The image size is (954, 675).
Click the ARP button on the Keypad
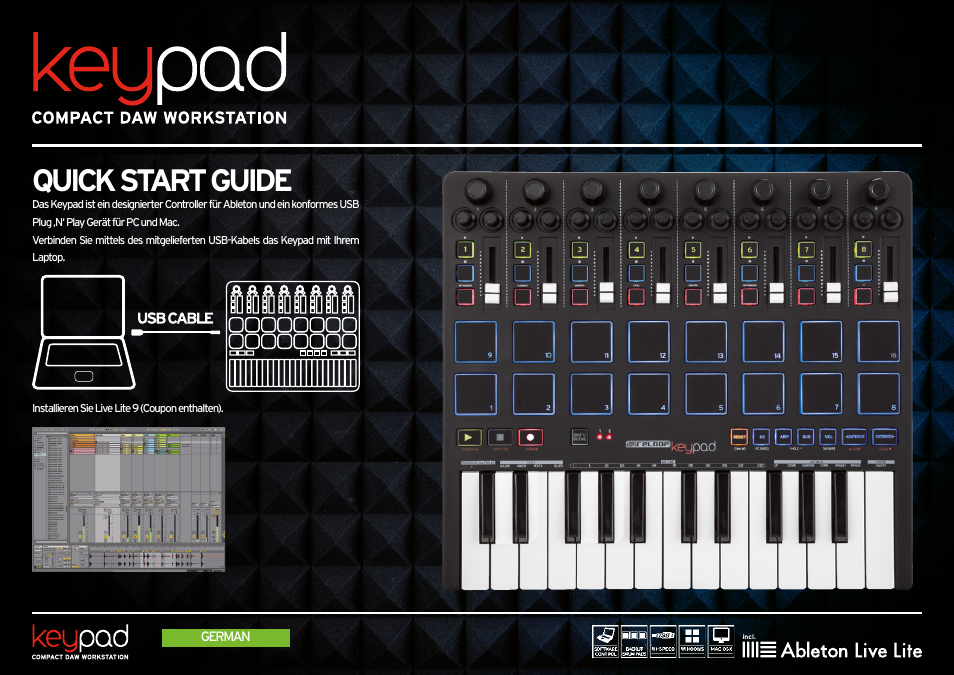pyautogui.click(x=784, y=436)
